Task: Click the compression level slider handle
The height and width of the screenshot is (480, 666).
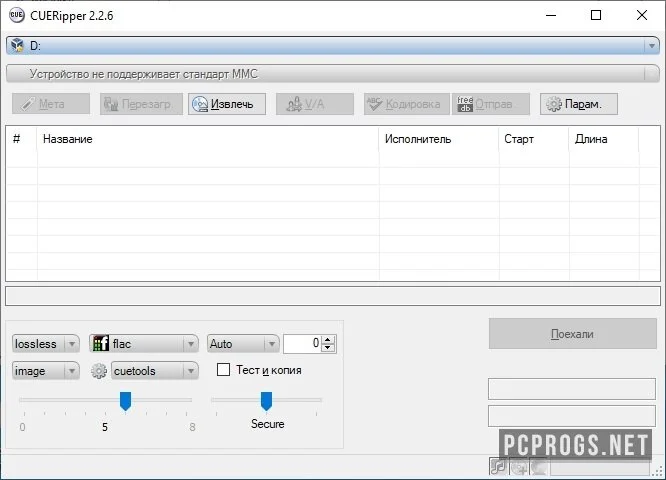Action: (125, 401)
